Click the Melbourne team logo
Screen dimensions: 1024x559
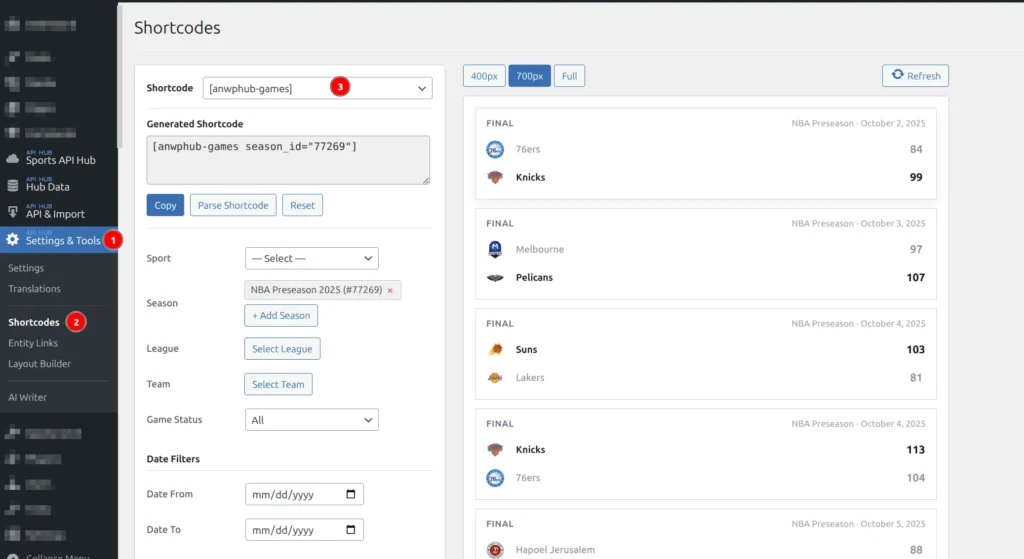pos(495,249)
